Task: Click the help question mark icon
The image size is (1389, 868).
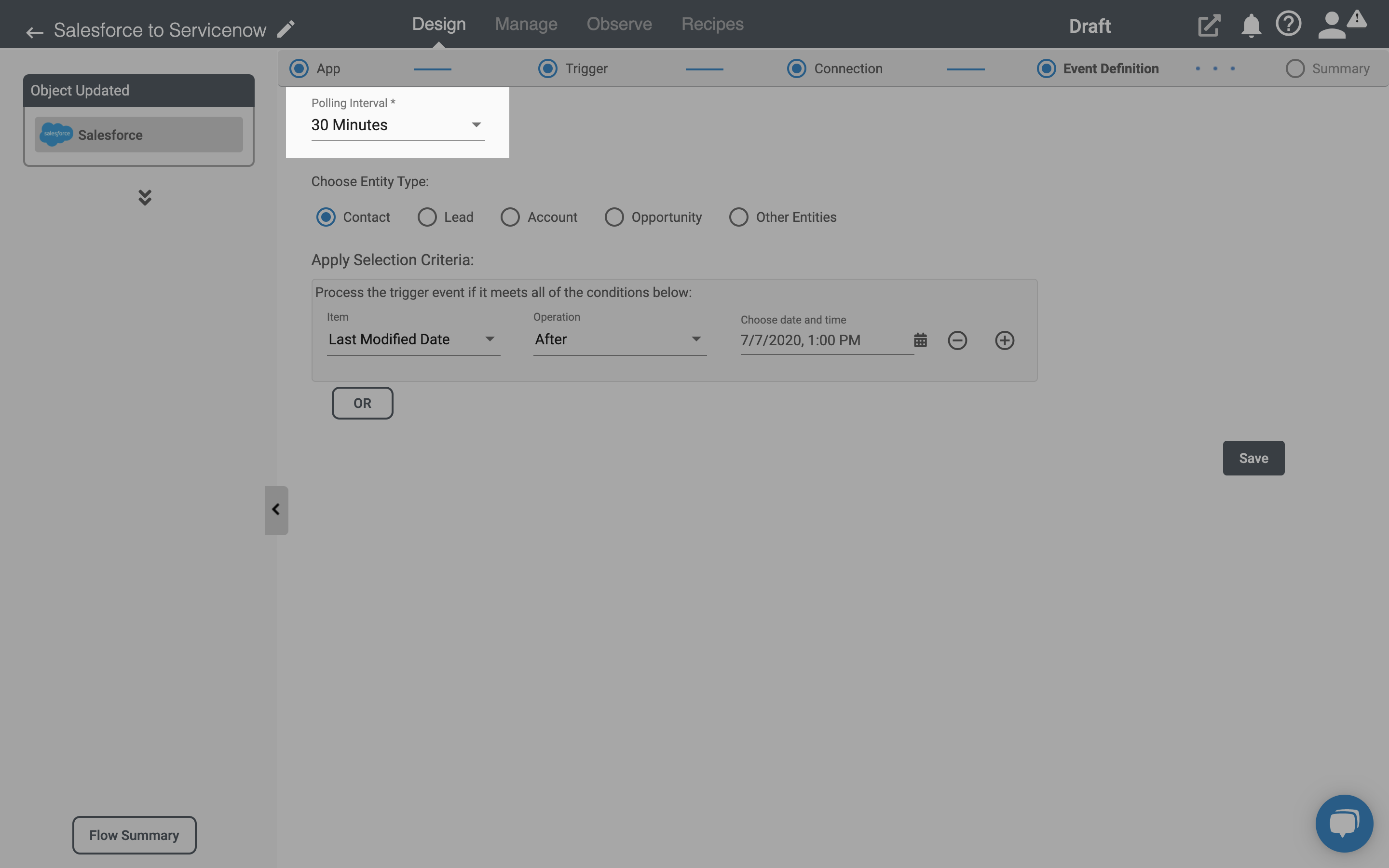Action: (x=1288, y=24)
